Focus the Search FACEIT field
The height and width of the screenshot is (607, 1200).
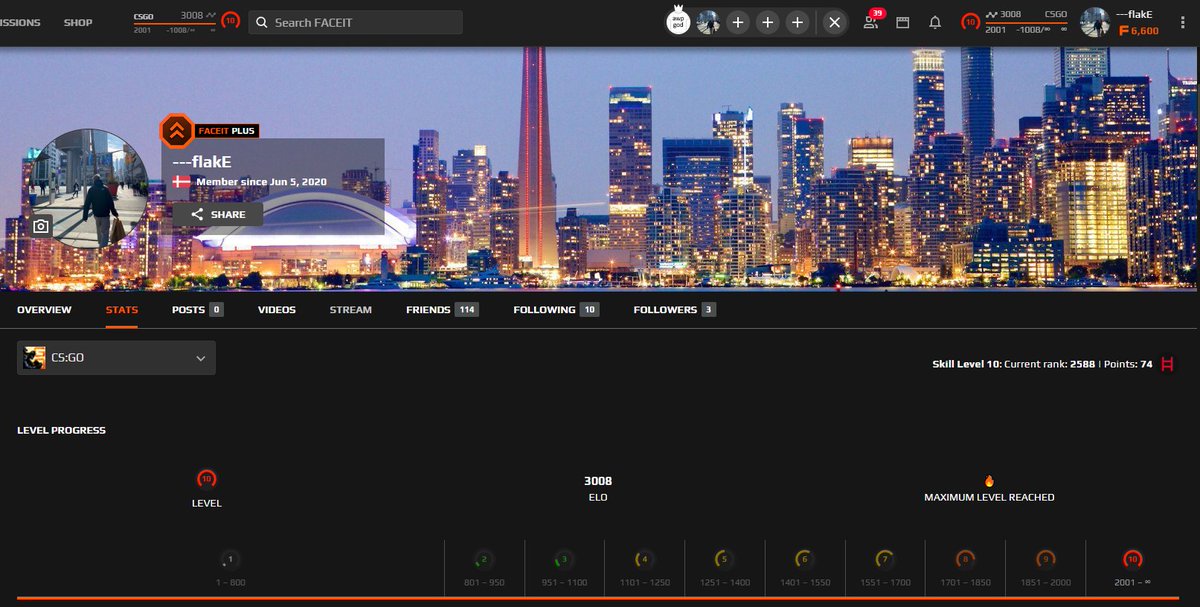[355, 22]
